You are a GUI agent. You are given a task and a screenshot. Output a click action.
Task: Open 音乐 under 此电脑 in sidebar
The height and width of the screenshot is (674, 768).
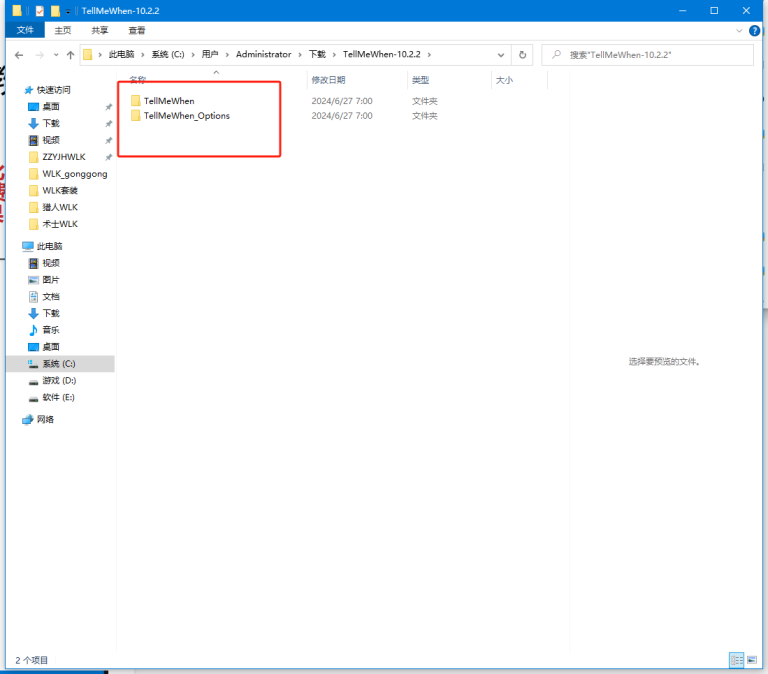50,330
